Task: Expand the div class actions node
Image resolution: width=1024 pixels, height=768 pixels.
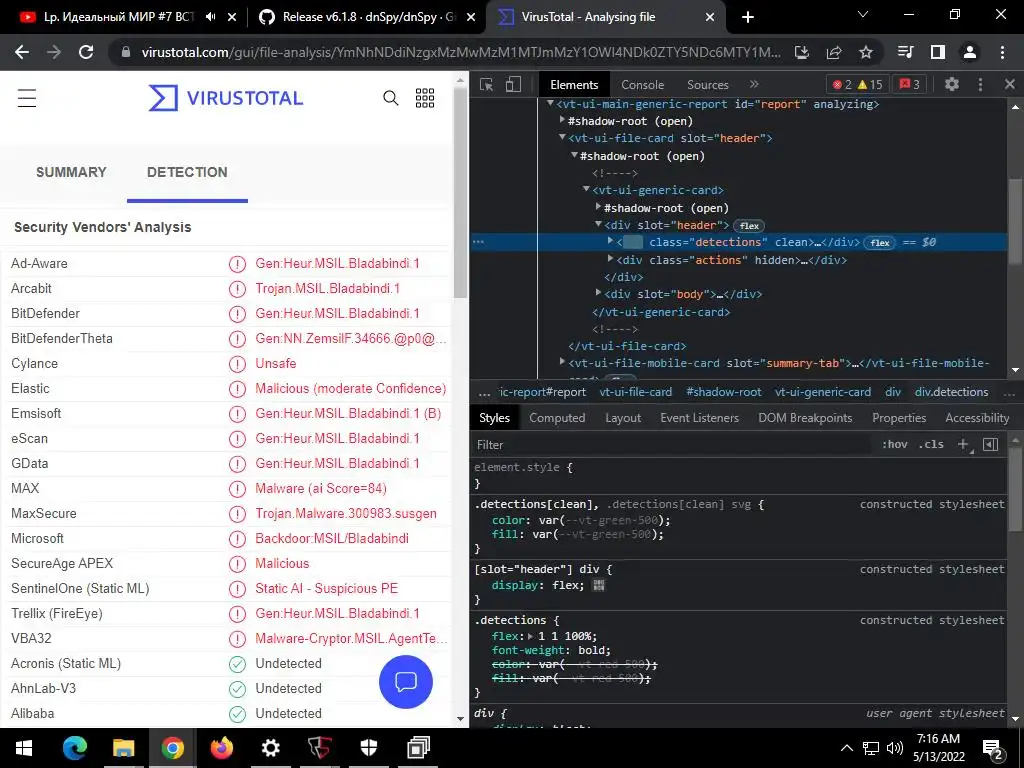Action: 611,259
